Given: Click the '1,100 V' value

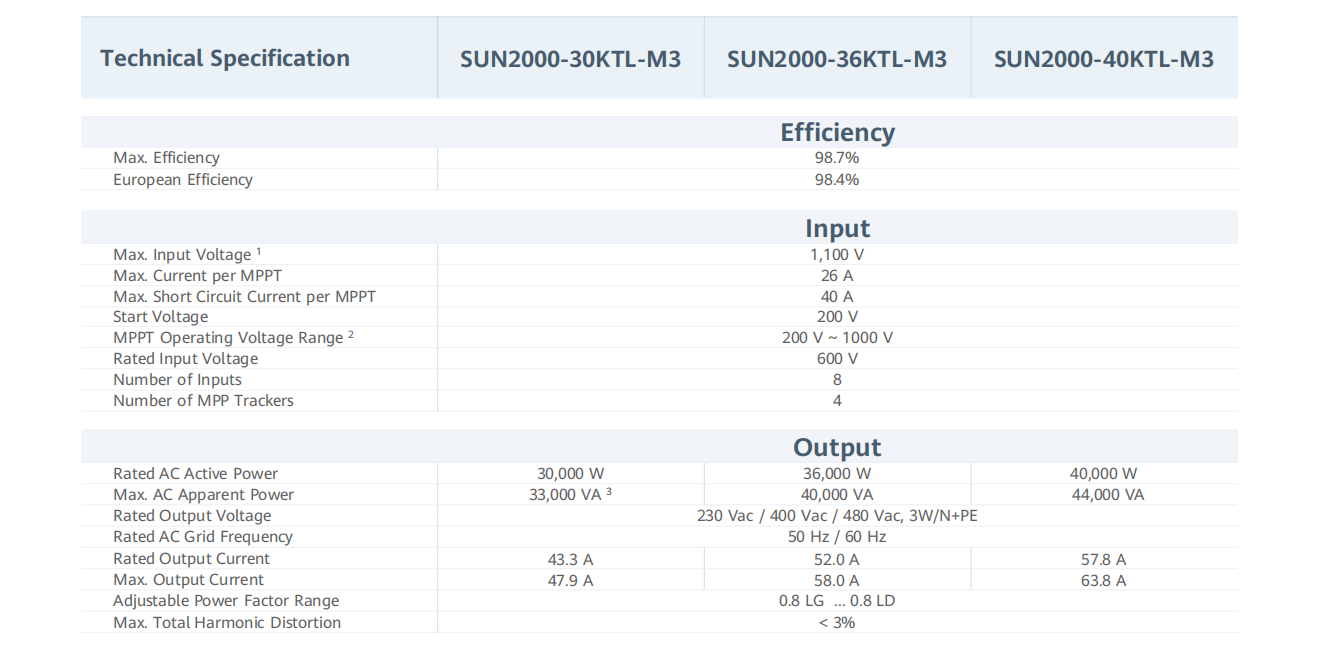Looking at the screenshot, I should point(837,255).
